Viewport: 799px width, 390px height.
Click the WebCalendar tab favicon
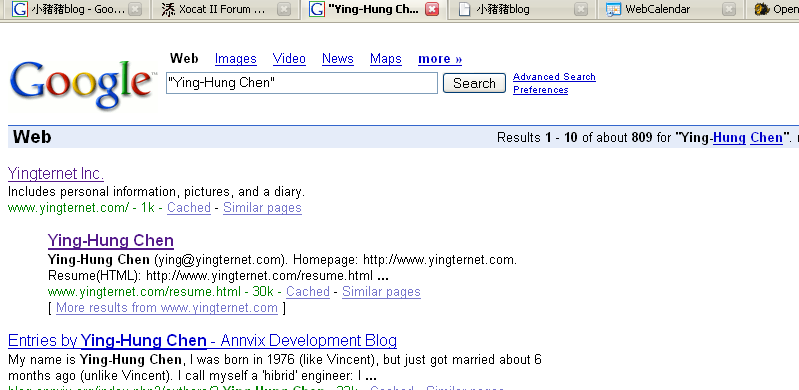[x=614, y=9]
